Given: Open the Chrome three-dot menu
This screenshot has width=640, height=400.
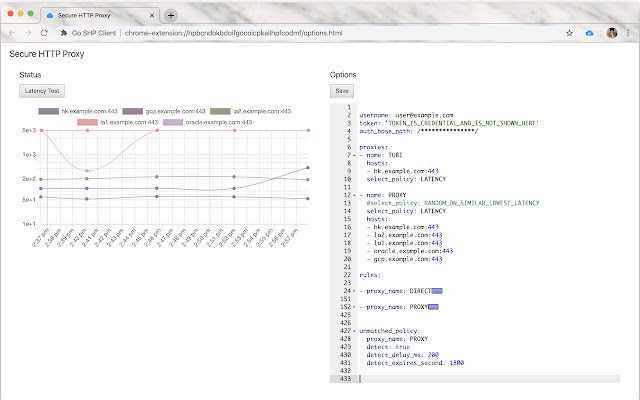Looking at the screenshot, I should (x=628, y=33).
